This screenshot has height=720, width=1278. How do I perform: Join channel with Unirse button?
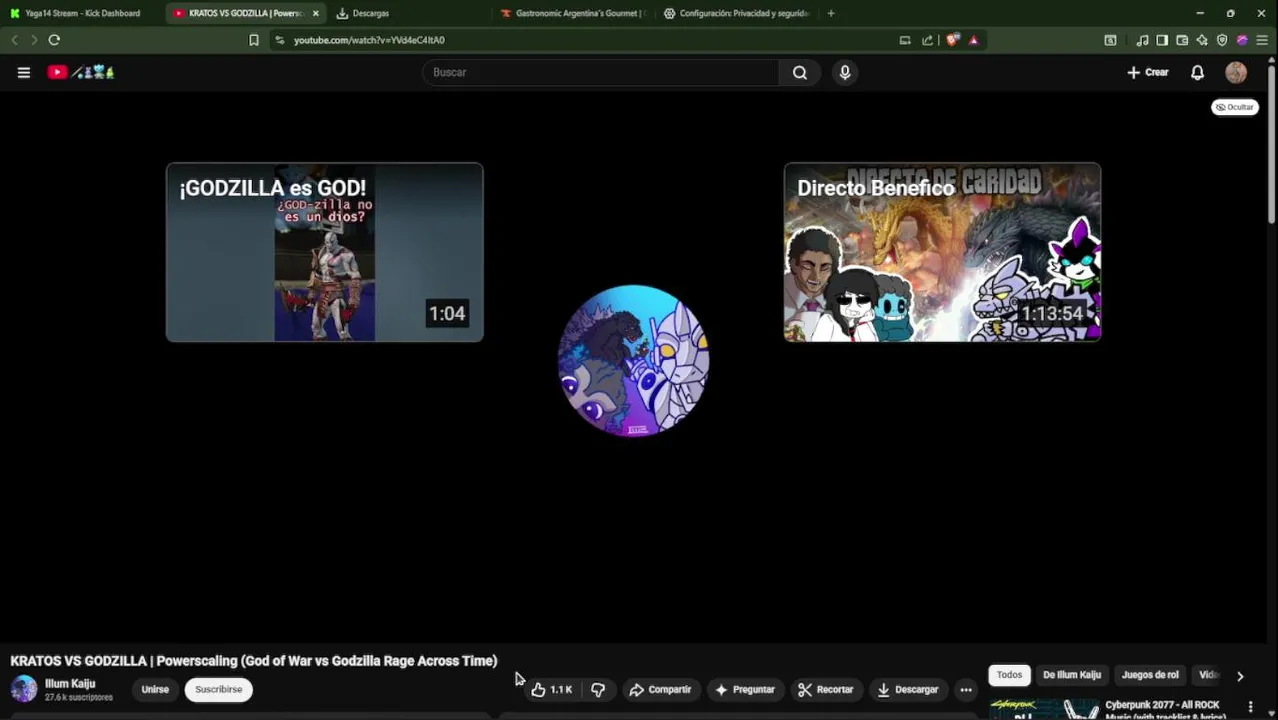point(155,689)
